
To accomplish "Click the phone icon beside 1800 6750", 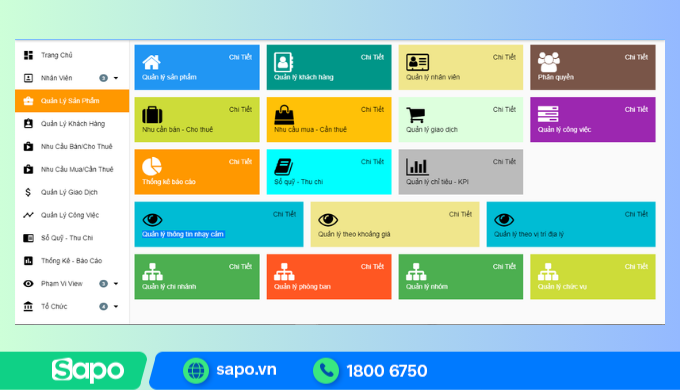I will pyautogui.click(x=326, y=371).
